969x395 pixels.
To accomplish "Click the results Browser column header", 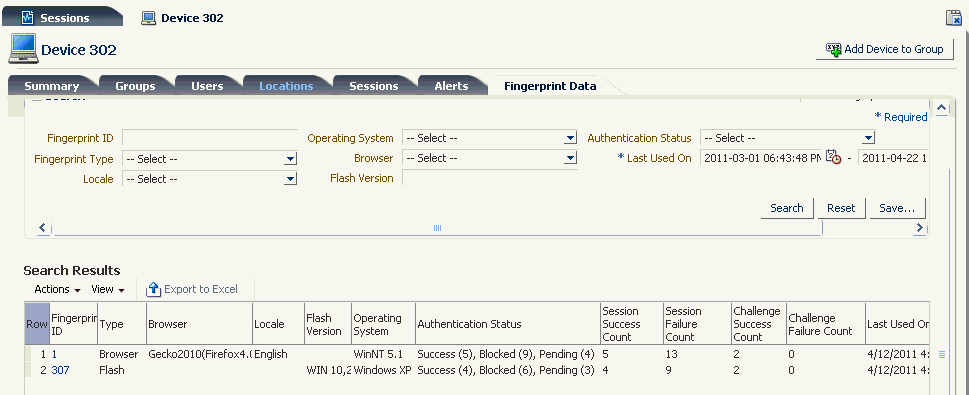I will (x=200, y=324).
